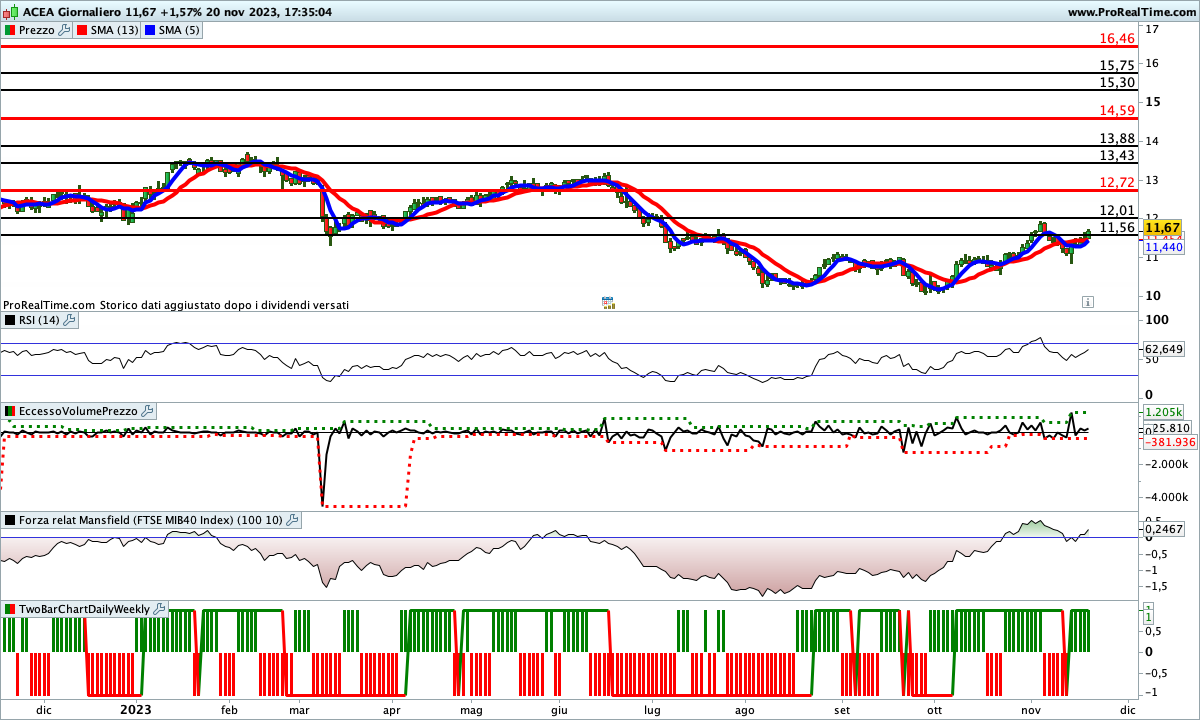Click the giu label on time axis
Image resolution: width=1200 pixels, height=720 pixels.
559,709
